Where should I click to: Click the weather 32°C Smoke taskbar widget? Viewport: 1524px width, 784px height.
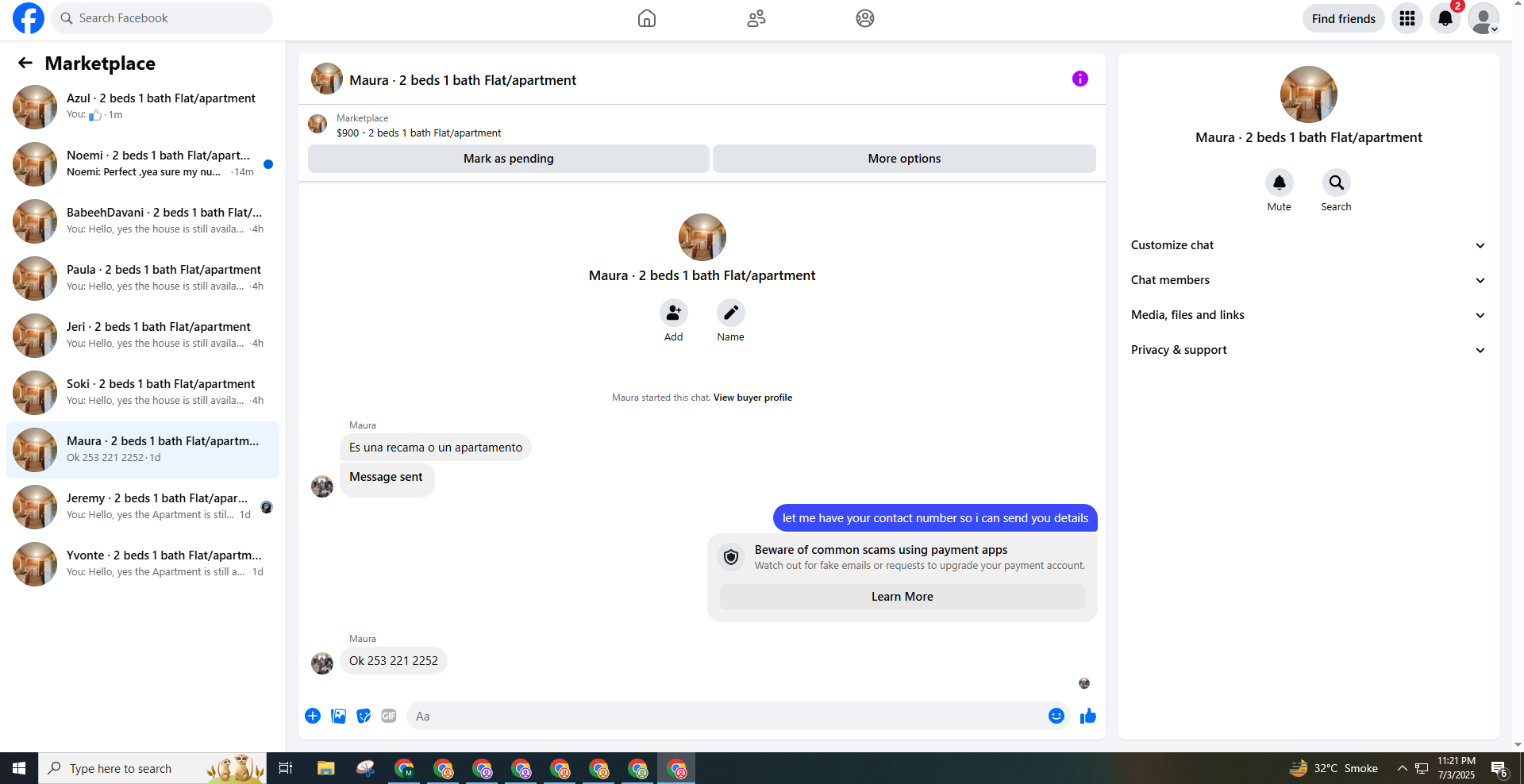[x=1333, y=768]
